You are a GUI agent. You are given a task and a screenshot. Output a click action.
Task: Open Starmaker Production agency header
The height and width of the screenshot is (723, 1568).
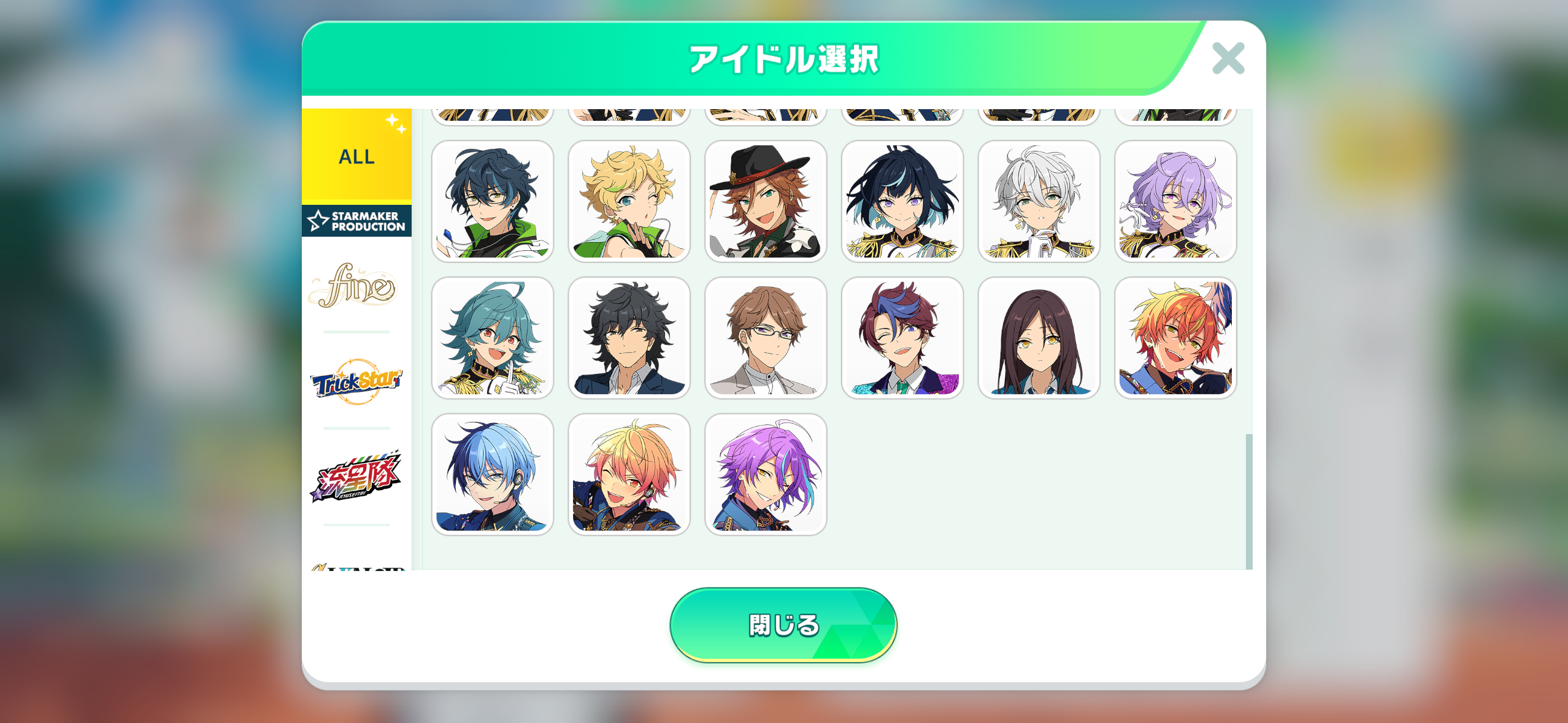click(x=356, y=221)
